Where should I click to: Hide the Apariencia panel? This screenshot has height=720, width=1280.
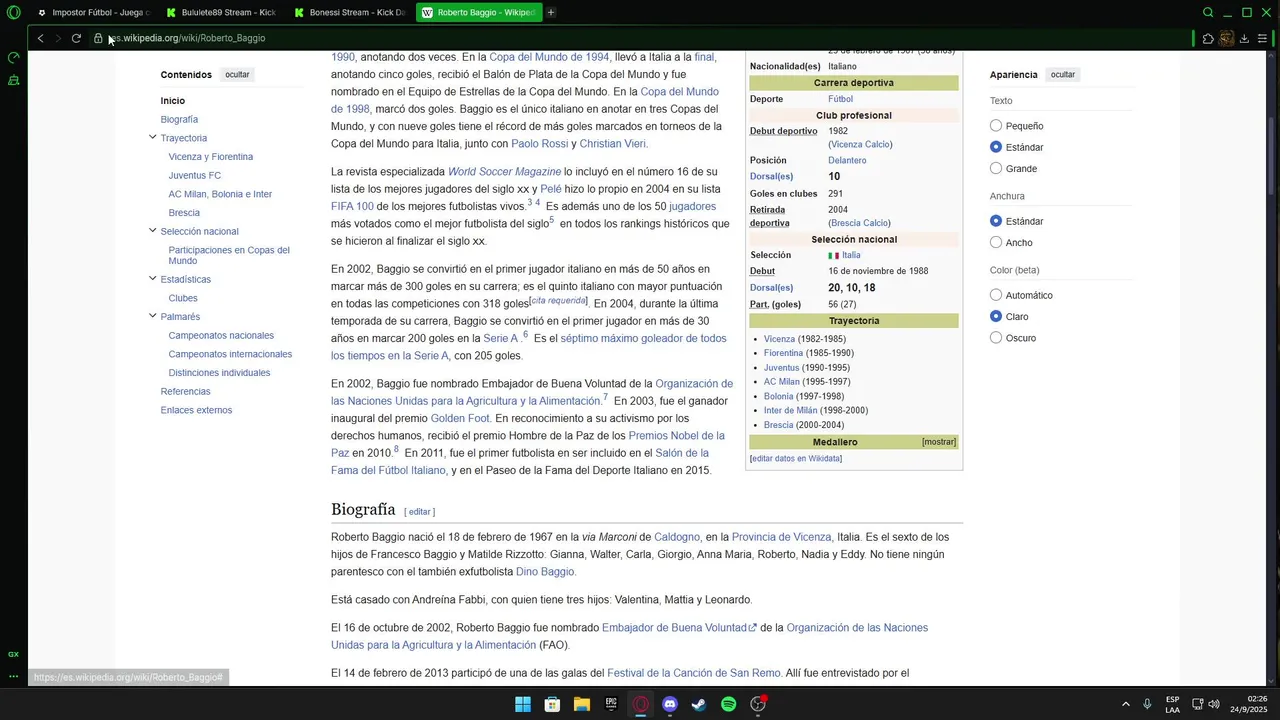(1063, 75)
